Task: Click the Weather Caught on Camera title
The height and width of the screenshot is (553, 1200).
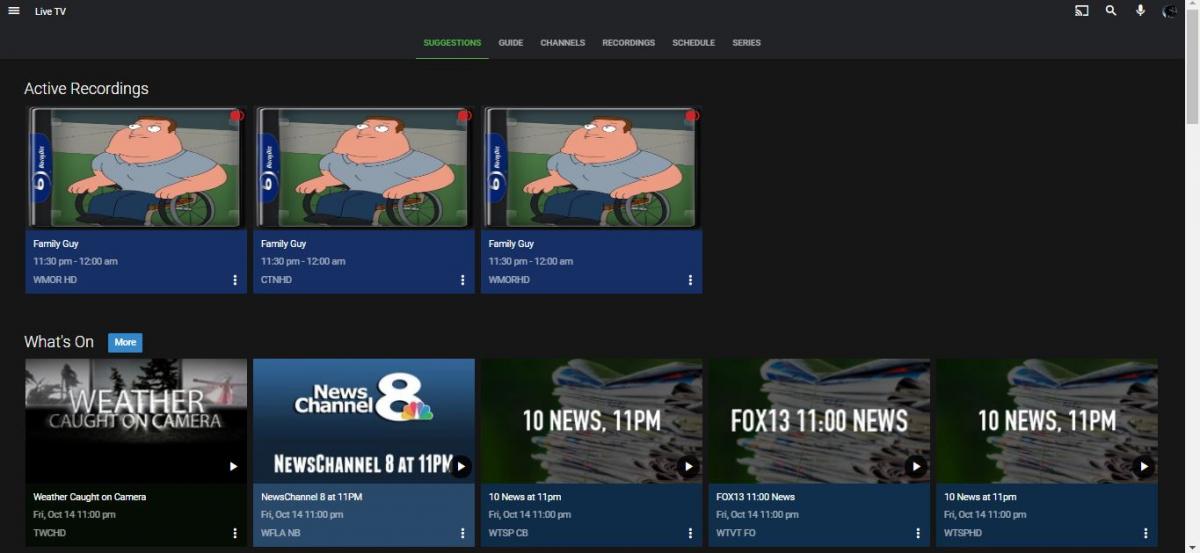Action: click(x=90, y=497)
